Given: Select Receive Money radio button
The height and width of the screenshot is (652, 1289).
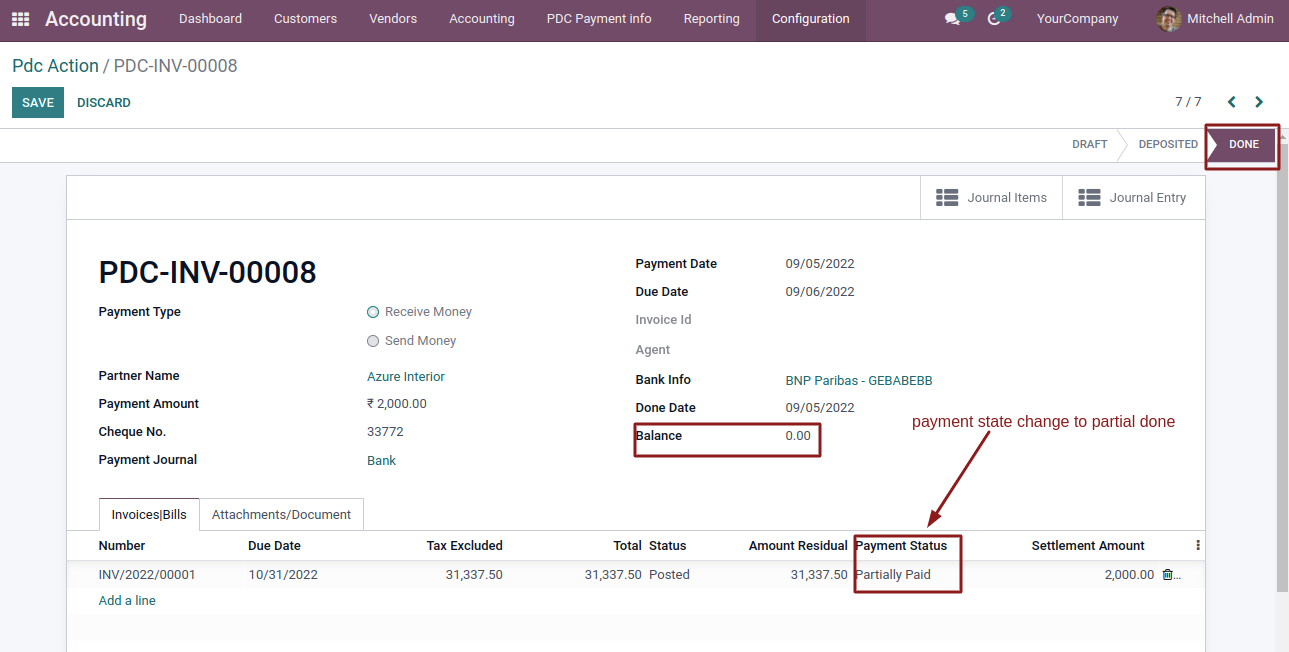Looking at the screenshot, I should (x=373, y=312).
